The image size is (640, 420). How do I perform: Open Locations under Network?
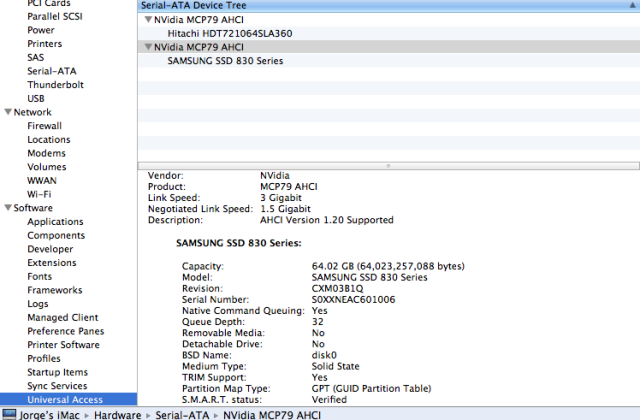pyautogui.click(x=49, y=139)
